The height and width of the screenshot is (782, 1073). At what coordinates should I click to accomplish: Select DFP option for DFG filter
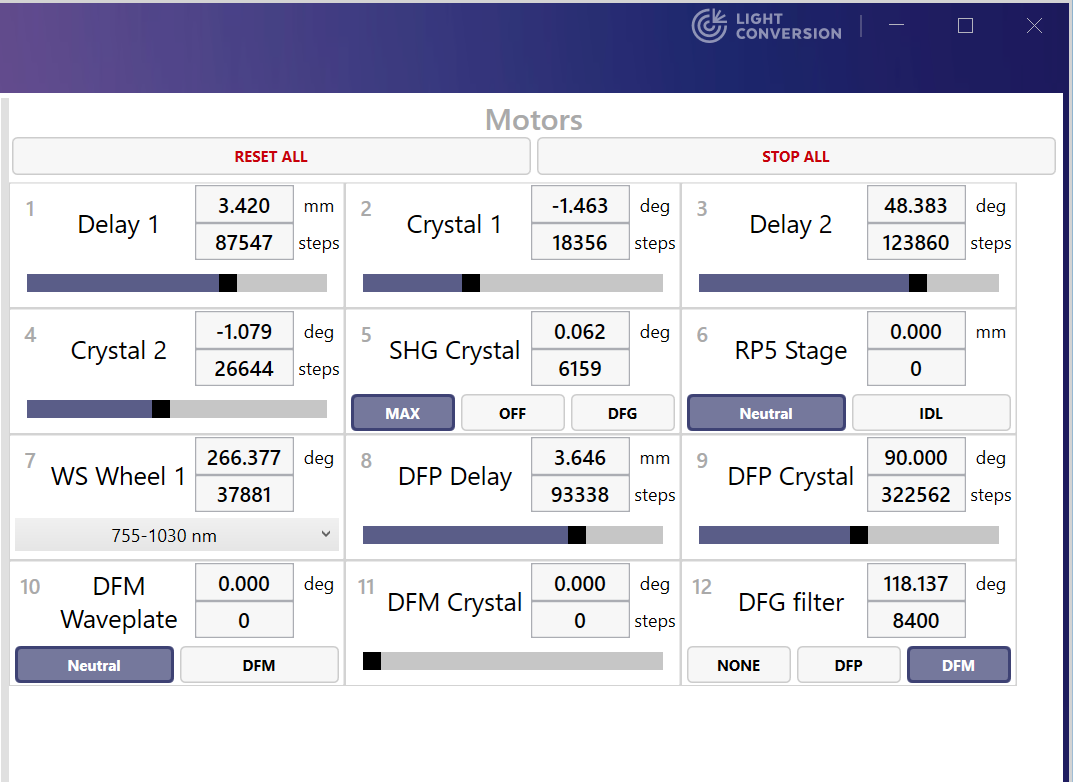pos(848,665)
